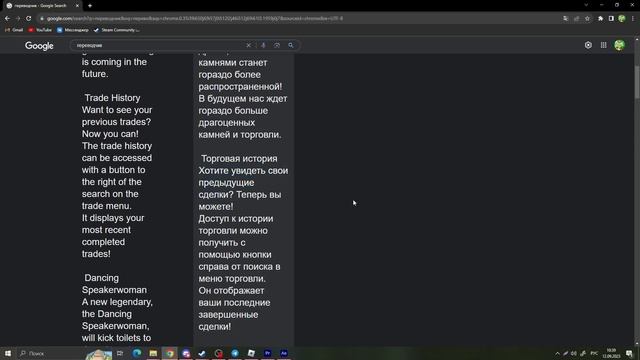
Task: Open the Messenger bookmark
Action: (x=73, y=30)
